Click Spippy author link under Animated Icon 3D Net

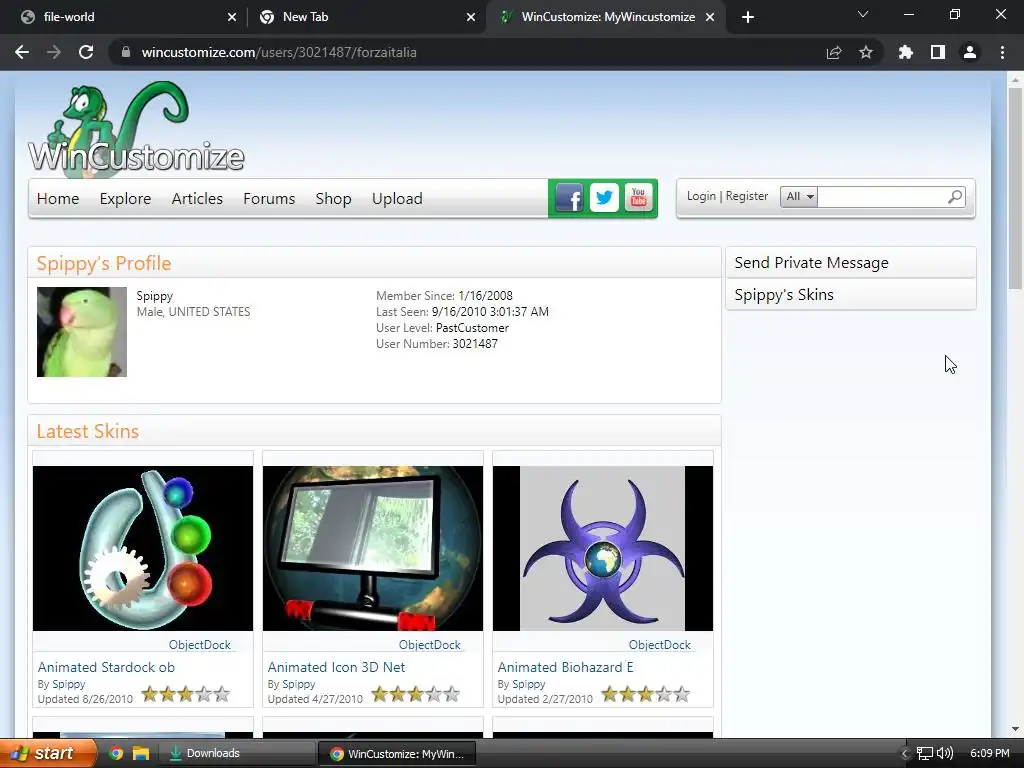(298, 684)
